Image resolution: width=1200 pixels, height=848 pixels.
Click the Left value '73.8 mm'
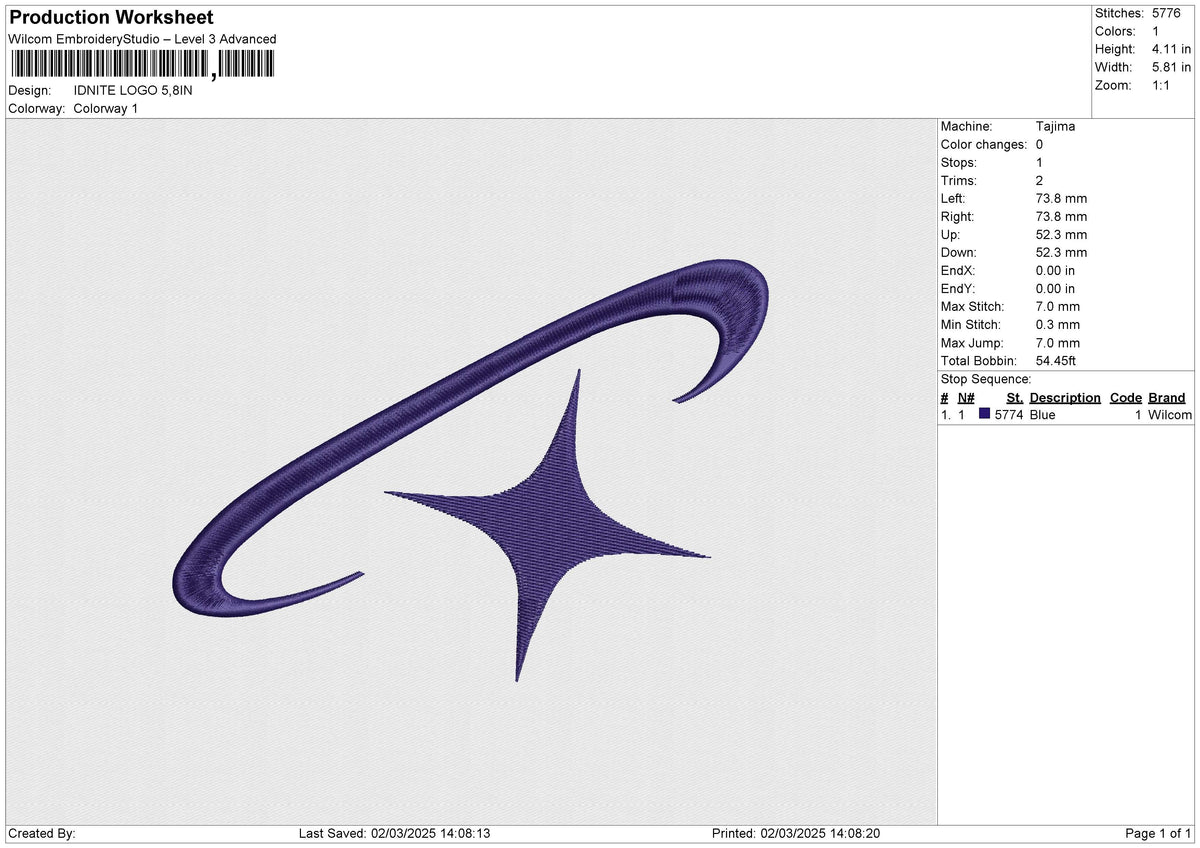point(1062,199)
